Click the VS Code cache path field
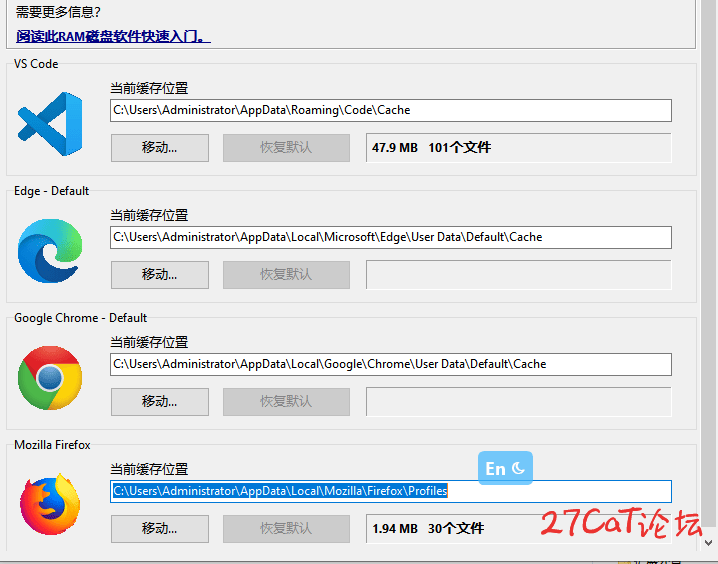The image size is (718, 564). click(x=391, y=110)
